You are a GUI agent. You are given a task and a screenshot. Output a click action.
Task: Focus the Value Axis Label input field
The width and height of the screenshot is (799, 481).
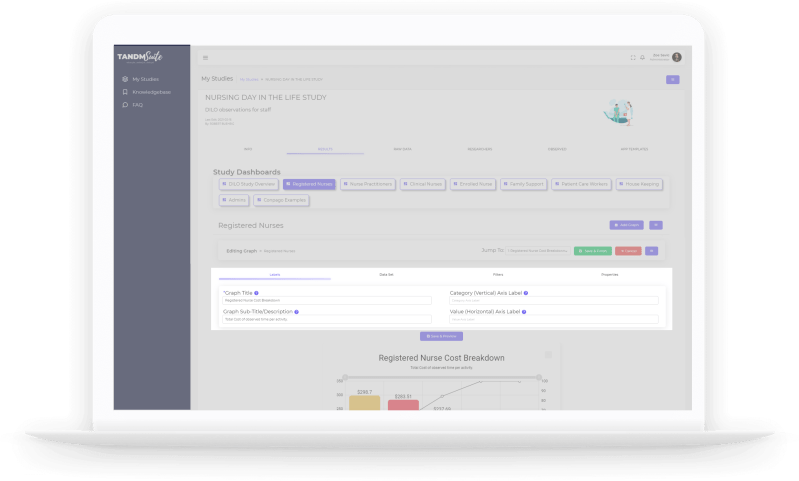pos(554,319)
